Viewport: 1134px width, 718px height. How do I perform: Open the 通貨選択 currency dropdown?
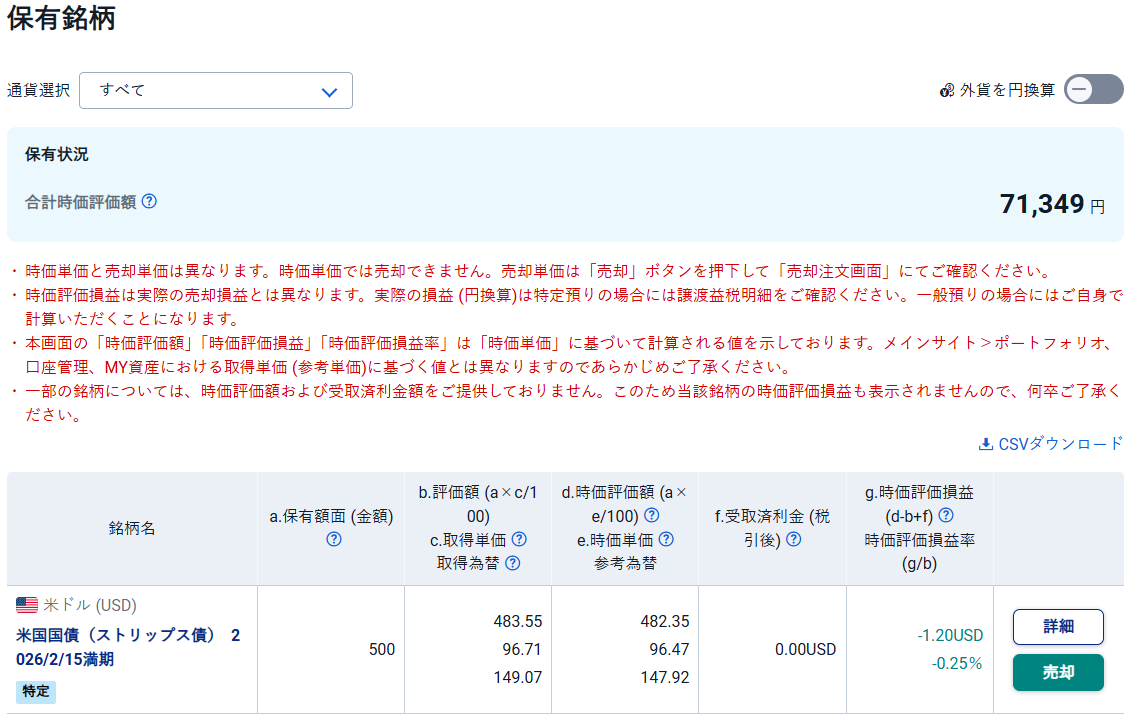(x=215, y=90)
